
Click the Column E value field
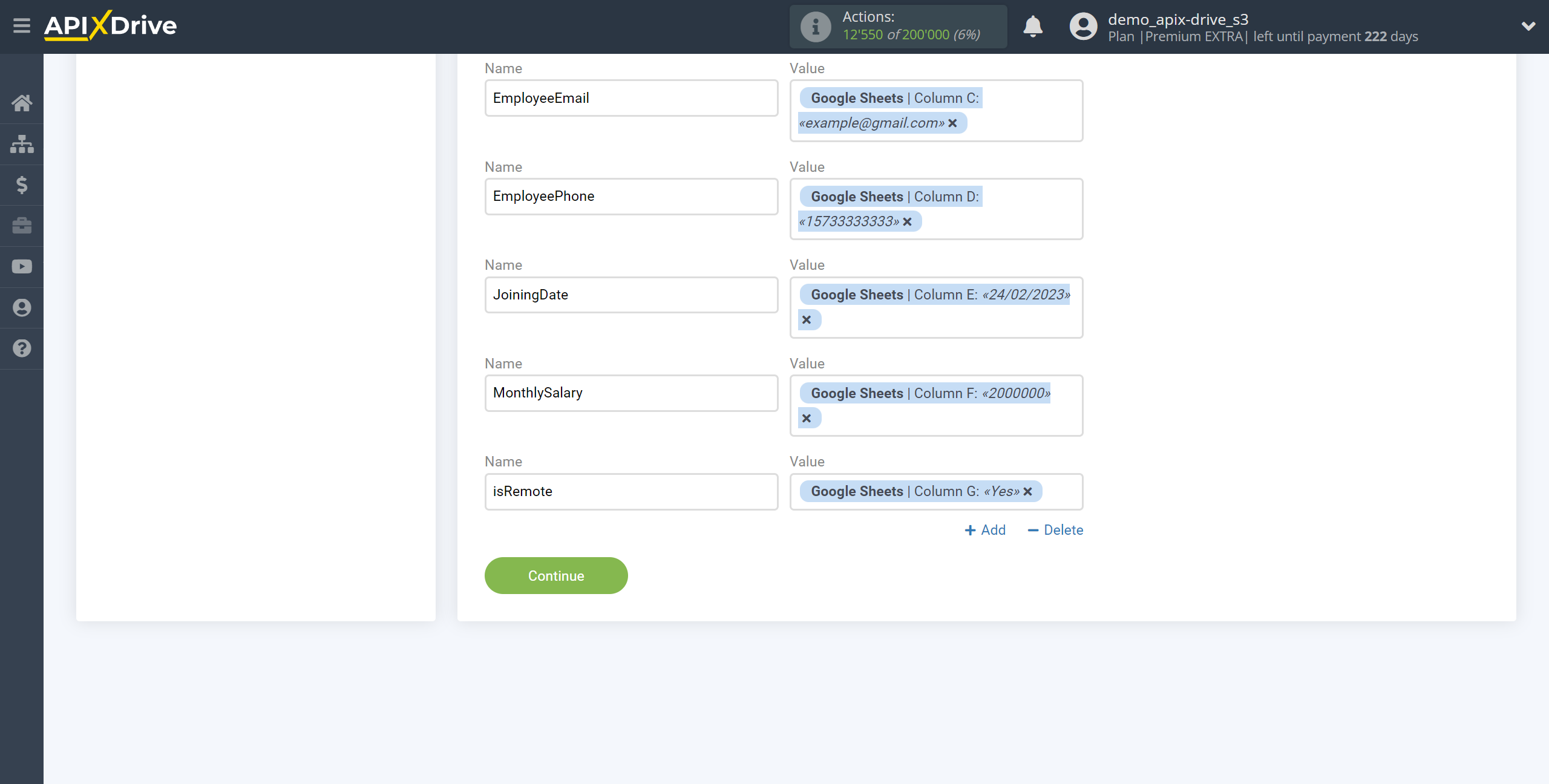(936, 308)
